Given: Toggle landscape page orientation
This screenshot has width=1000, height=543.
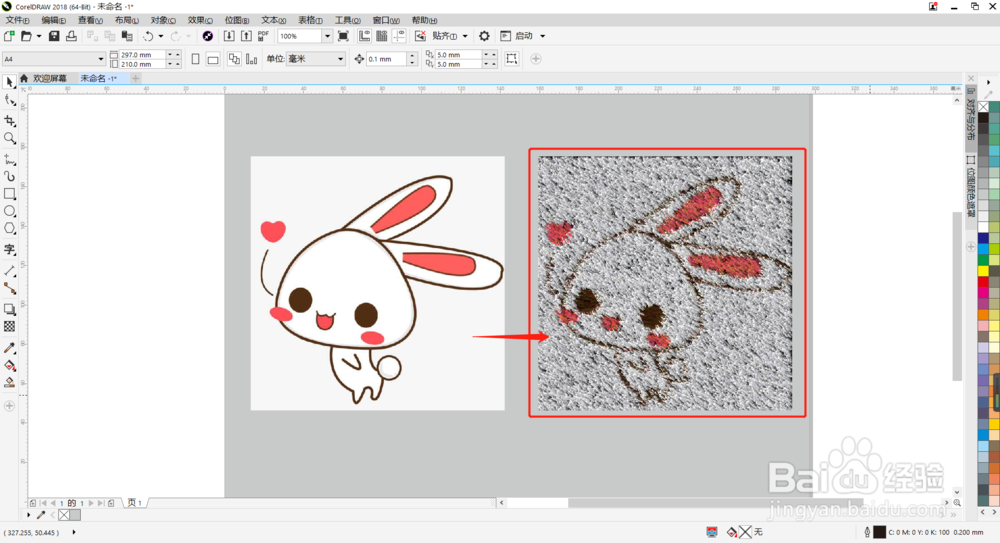Looking at the screenshot, I should click(x=213, y=59).
